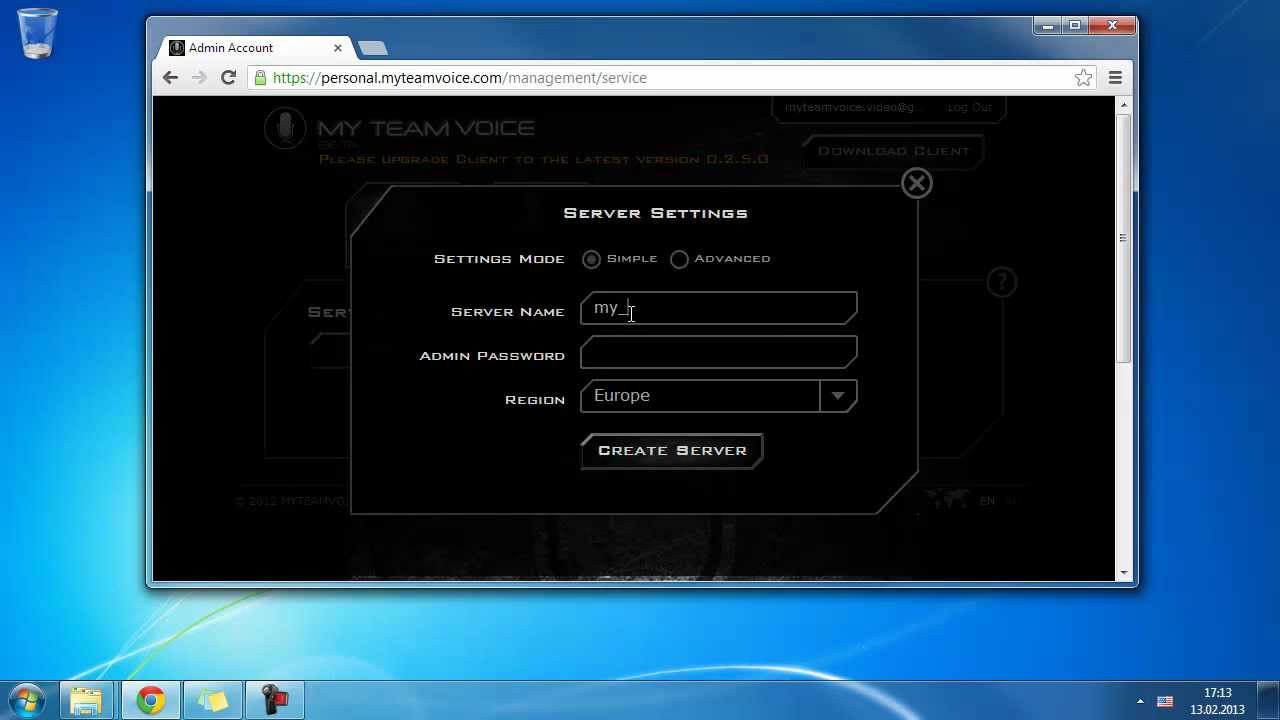The height and width of the screenshot is (720, 1280).
Task: Close the Admin Account tab
Action: click(x=338, y=48)
